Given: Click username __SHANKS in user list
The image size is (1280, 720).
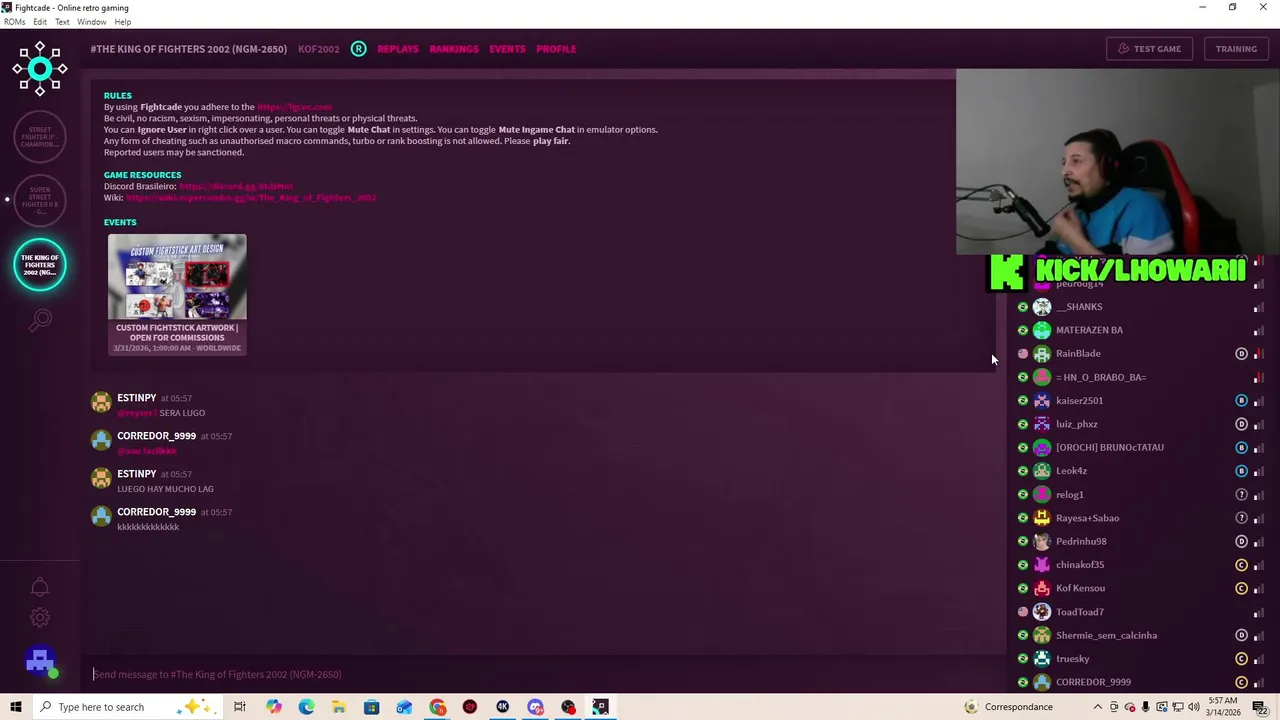Looking at the screenshot, I should [x=1079, y=307].
